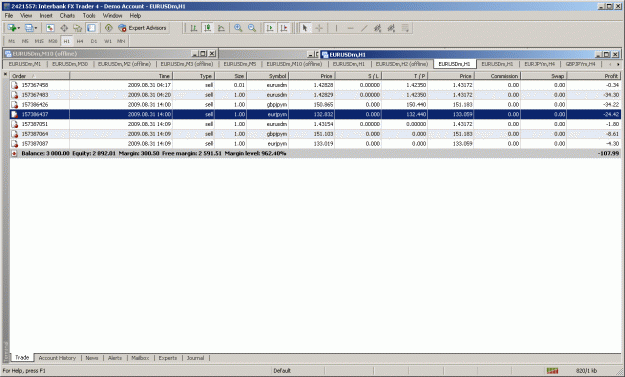Viewport: 625px width, 377px height.
Task: Click the New Order icon
Action: tap(108, 28)
